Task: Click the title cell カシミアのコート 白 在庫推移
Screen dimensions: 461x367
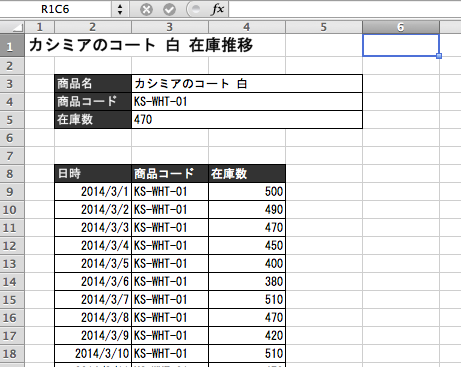Action: tap(141, 45)
